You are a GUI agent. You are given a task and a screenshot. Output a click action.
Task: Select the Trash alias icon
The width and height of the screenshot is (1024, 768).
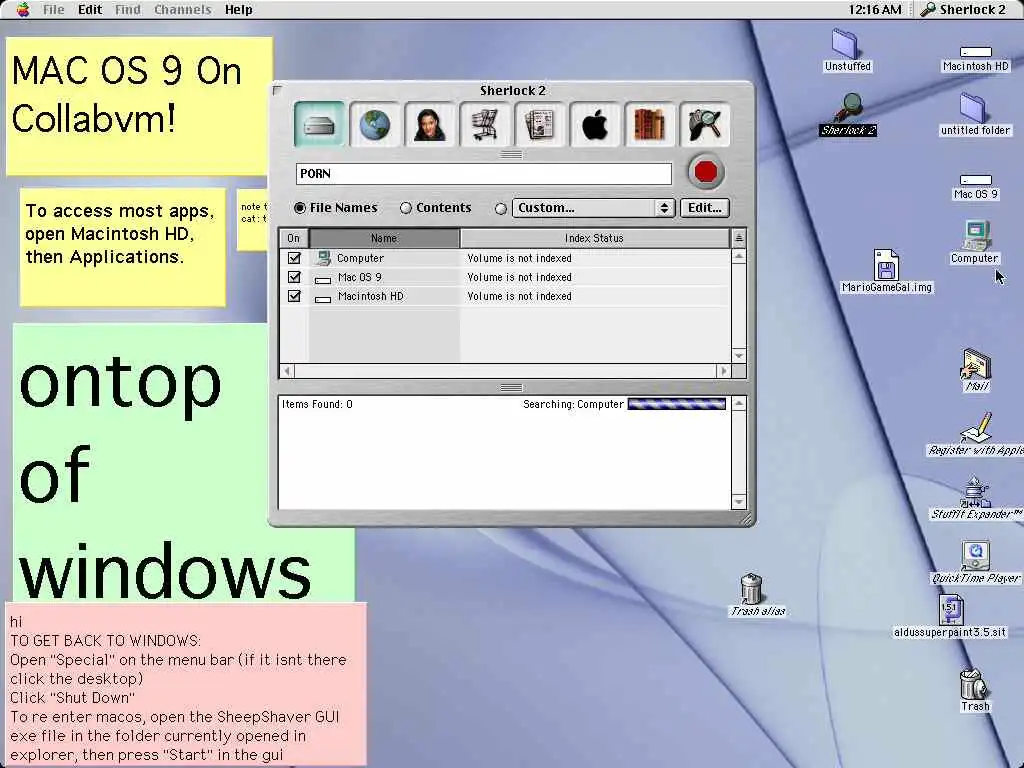pos(757,595)
